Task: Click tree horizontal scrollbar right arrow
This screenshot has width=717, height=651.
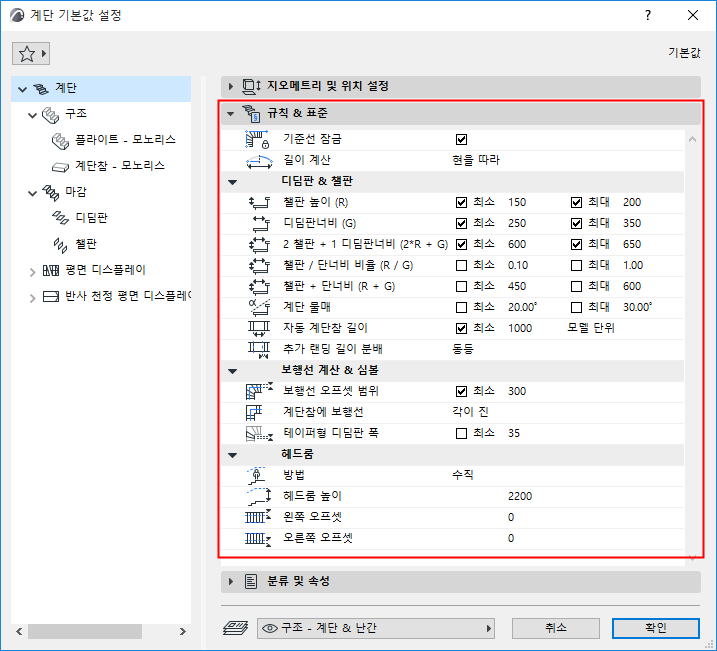Action: click(x=182, y=632)
